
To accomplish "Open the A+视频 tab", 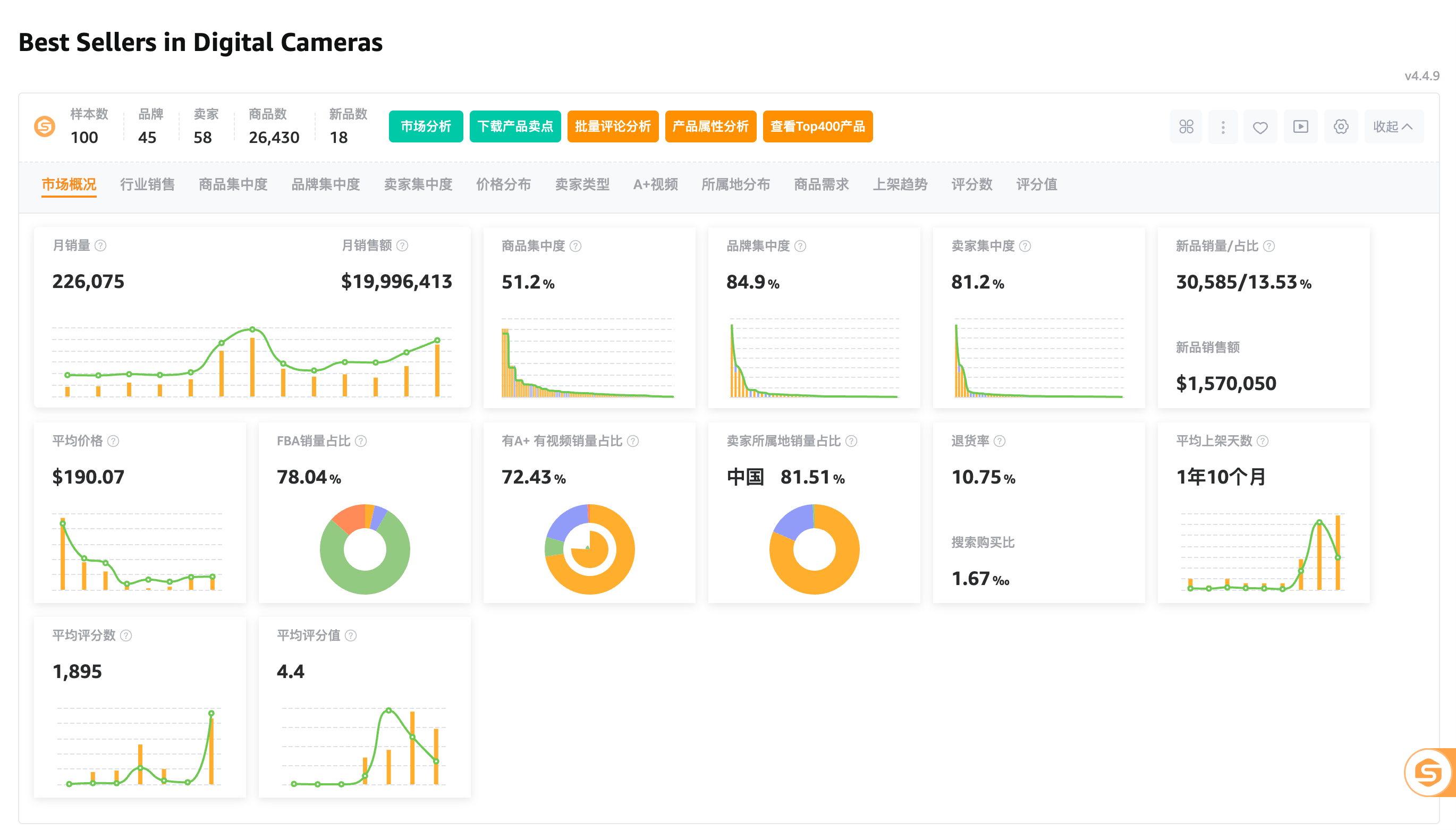I will (656, 185).
